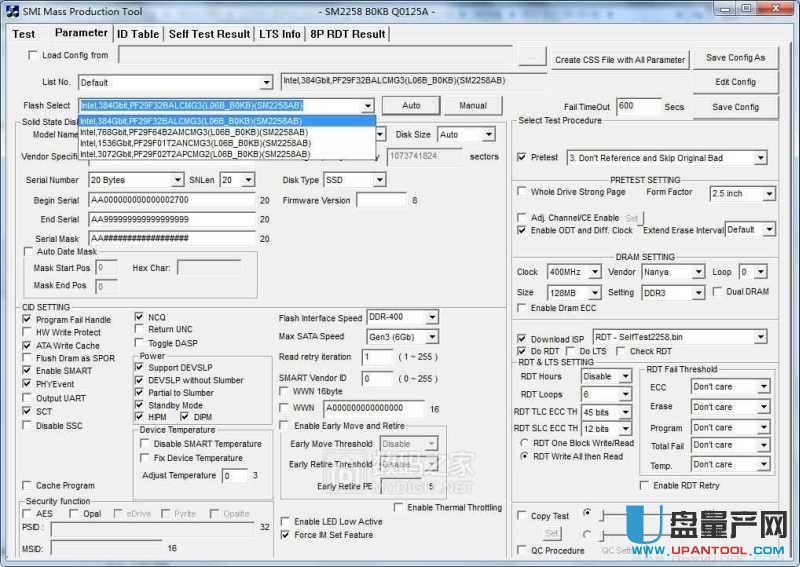Choose the Intel 3072Gbit flash entry
This screenshot has width=800, height=567.
(195, 154)
